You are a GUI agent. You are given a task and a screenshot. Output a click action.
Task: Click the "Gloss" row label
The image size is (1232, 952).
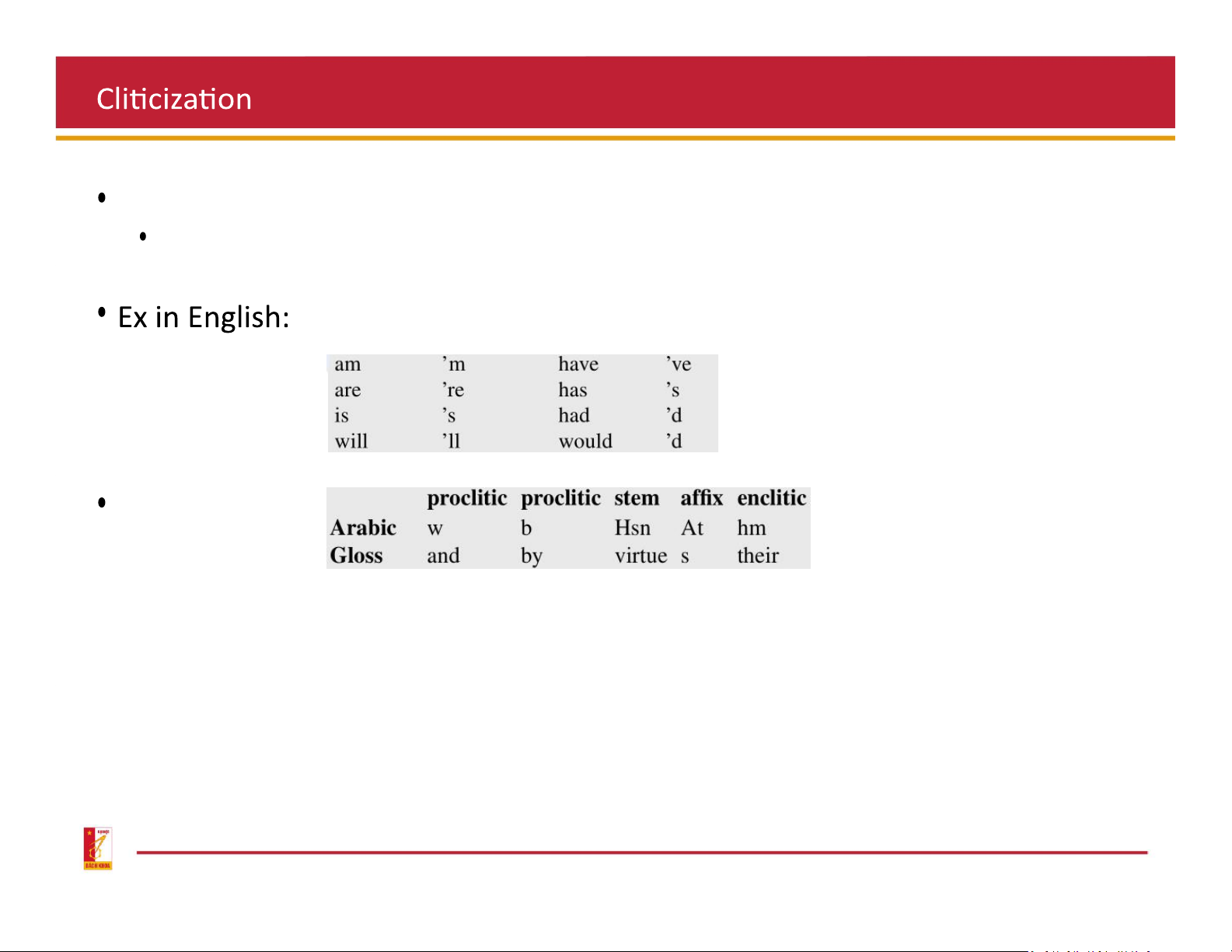356,556
